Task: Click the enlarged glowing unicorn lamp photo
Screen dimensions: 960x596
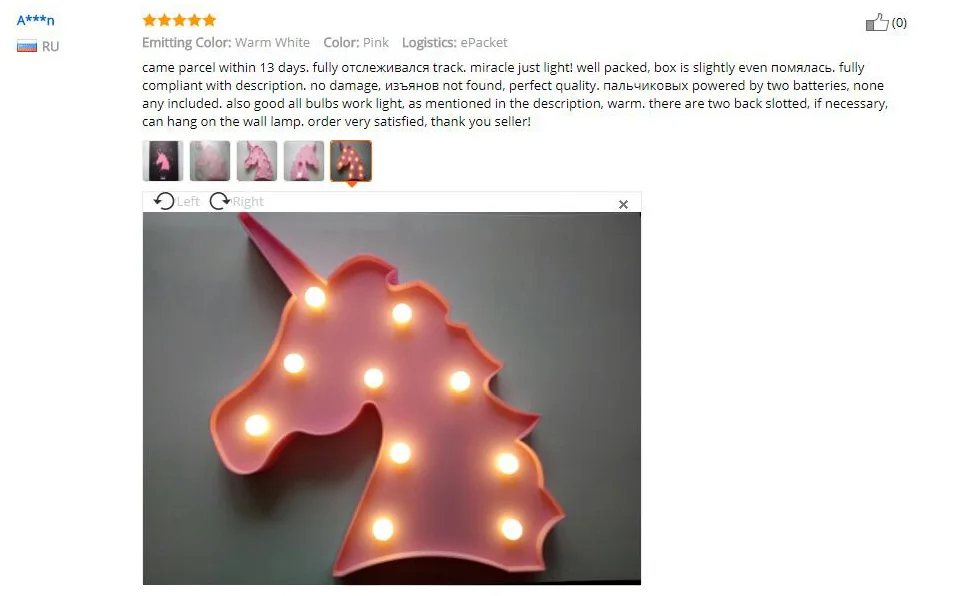Action: [392, 399]
